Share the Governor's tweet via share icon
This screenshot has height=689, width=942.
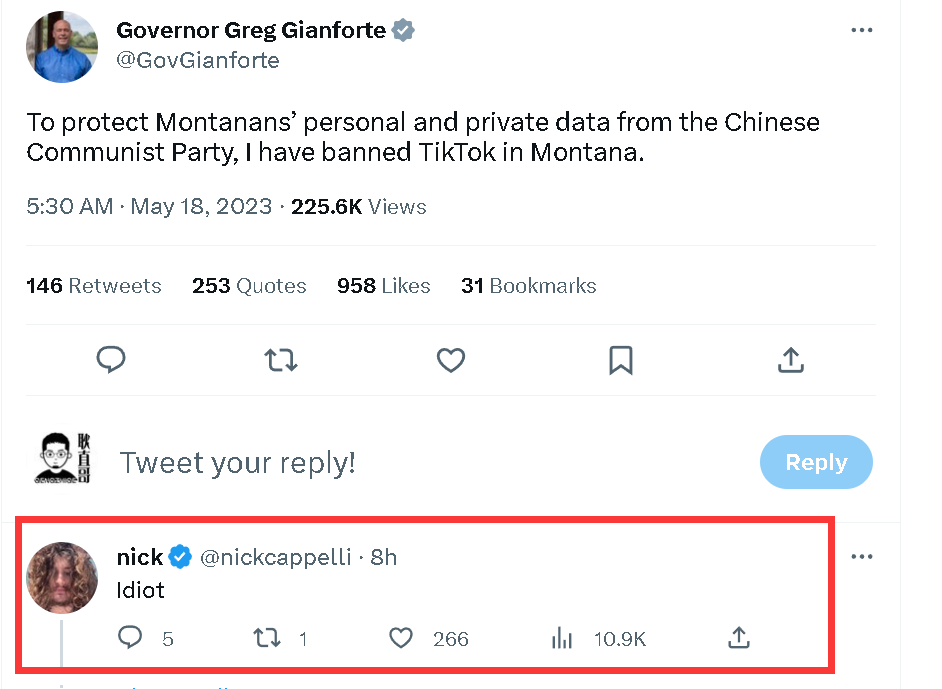[791, 360]
